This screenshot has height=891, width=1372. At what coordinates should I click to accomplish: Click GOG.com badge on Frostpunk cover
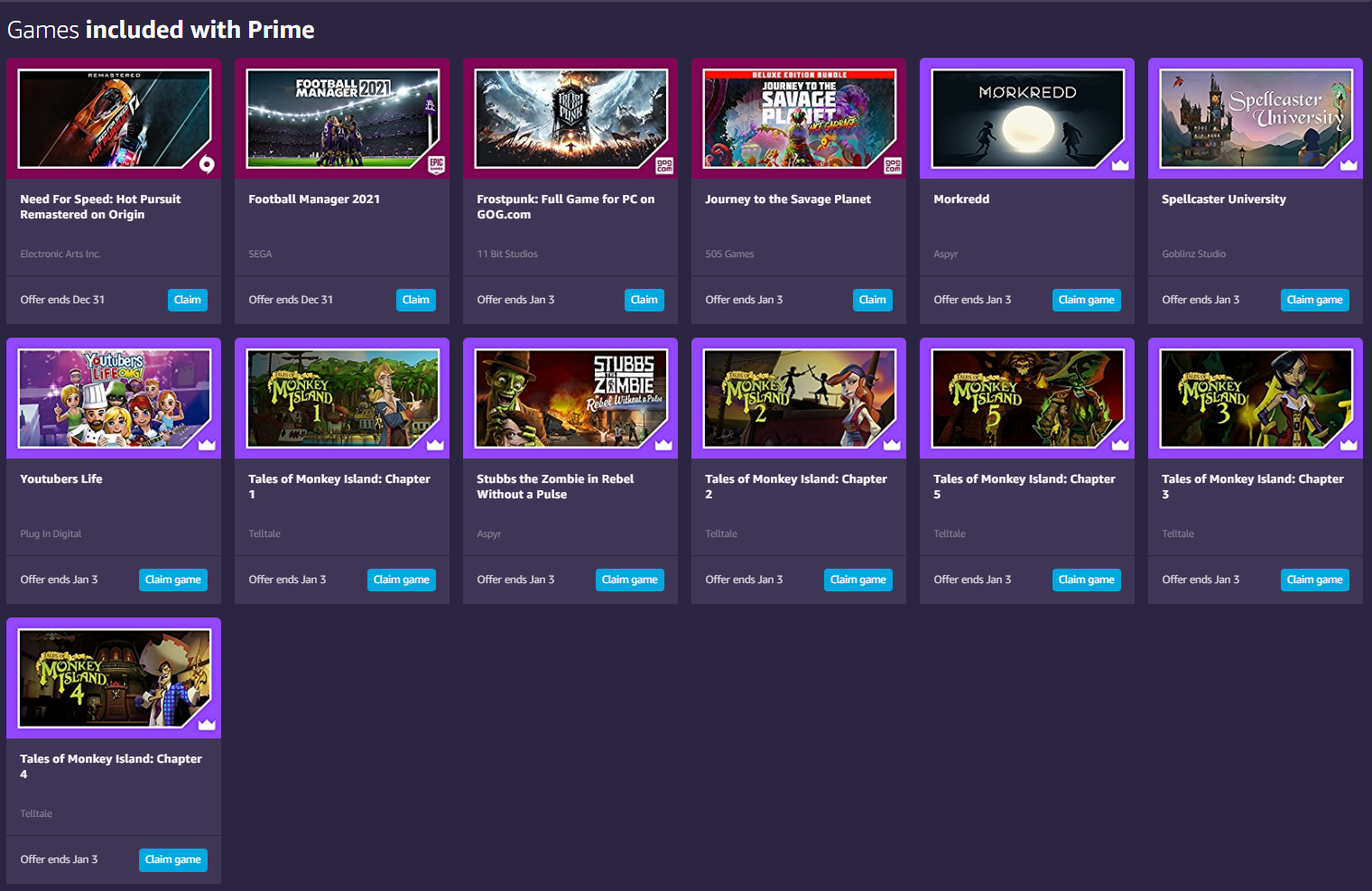point(664,164)
